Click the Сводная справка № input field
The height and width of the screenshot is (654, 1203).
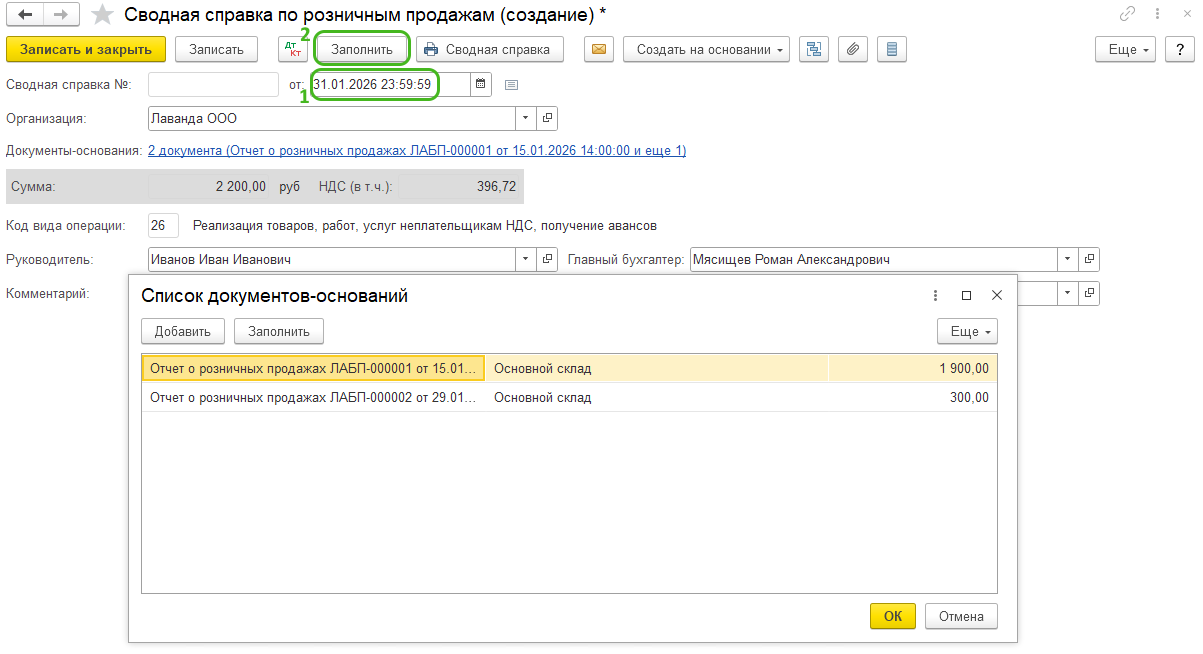[213, 85]
